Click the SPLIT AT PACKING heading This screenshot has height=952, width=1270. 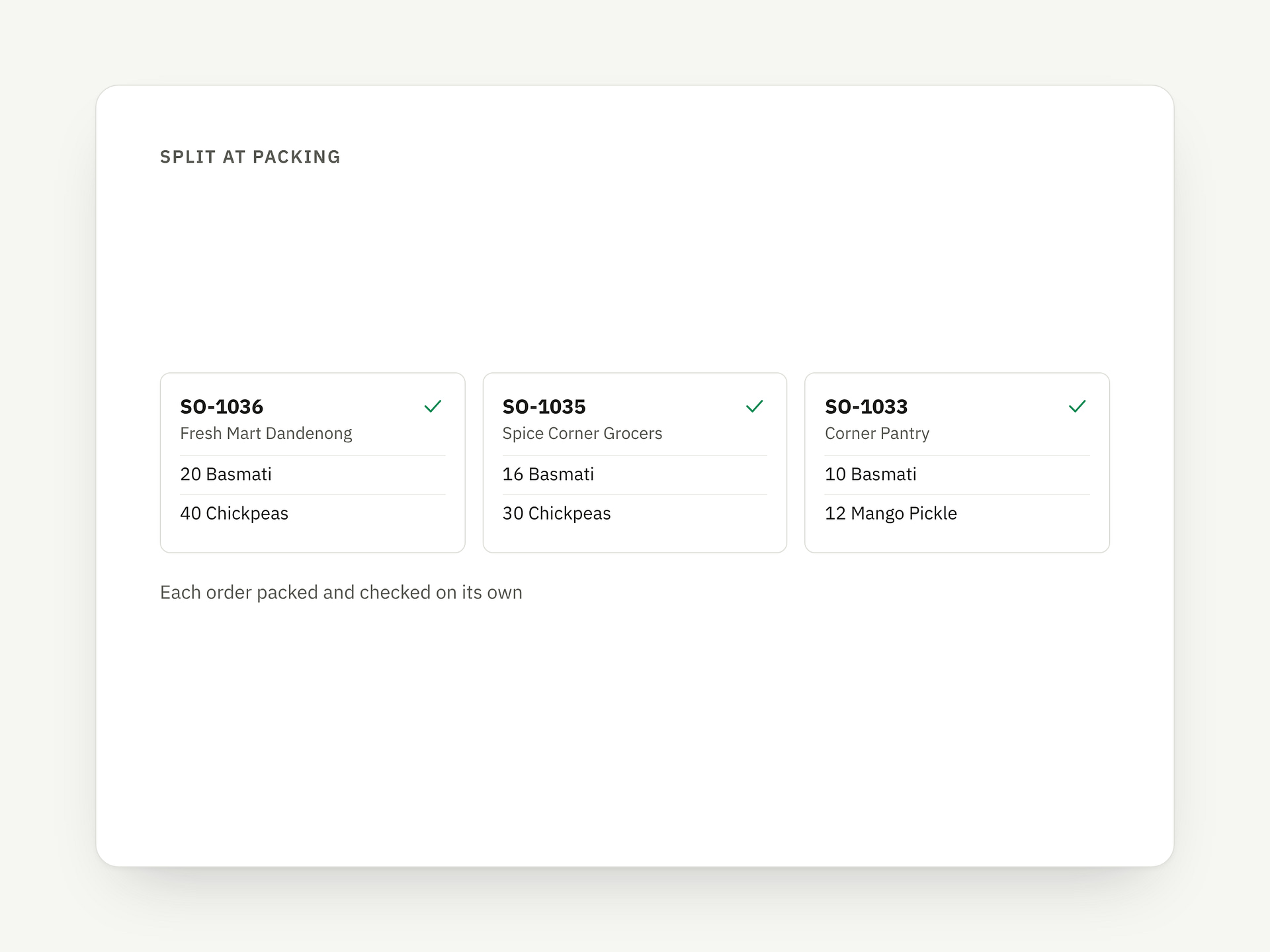click(x=250, y=157)
